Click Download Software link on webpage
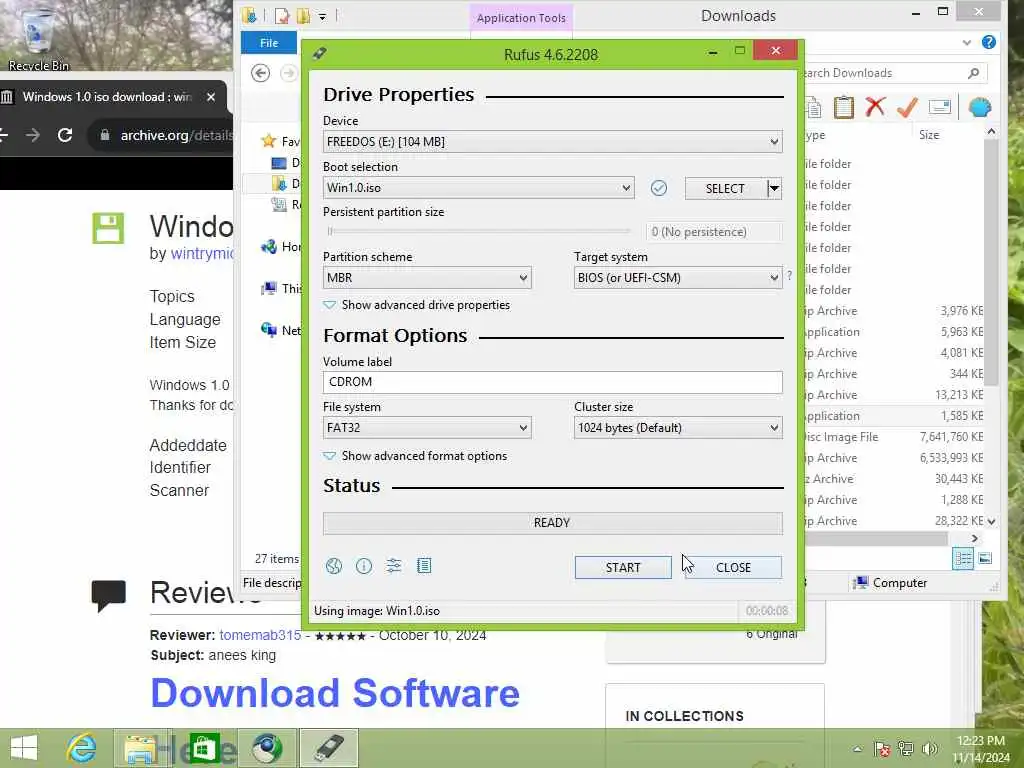 (335, 692)
